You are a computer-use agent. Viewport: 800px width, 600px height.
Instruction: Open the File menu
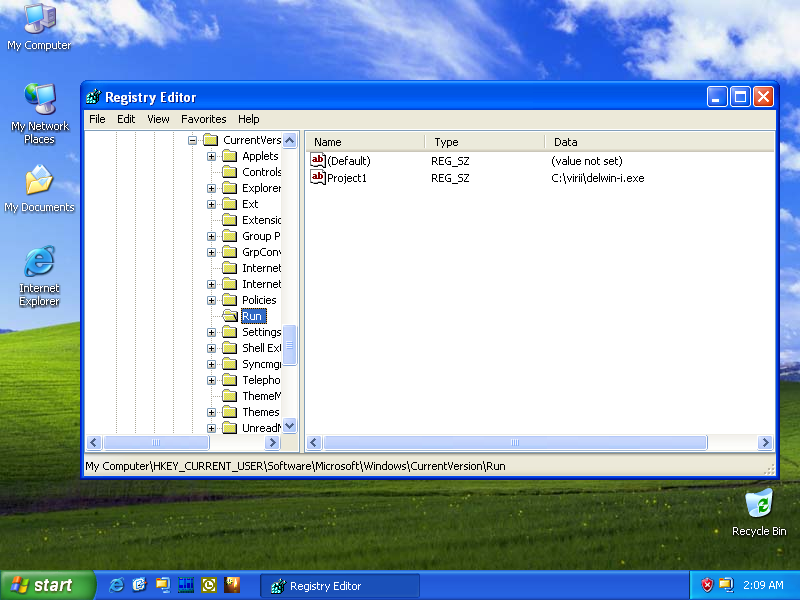point(97,119)
